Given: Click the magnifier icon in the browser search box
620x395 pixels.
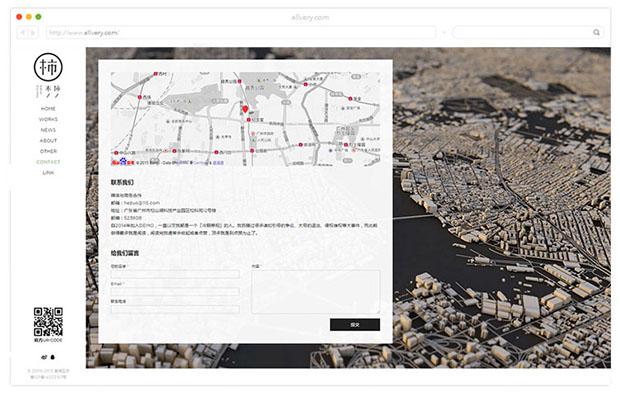Looking at the screenshot, I should coord(596,32).
